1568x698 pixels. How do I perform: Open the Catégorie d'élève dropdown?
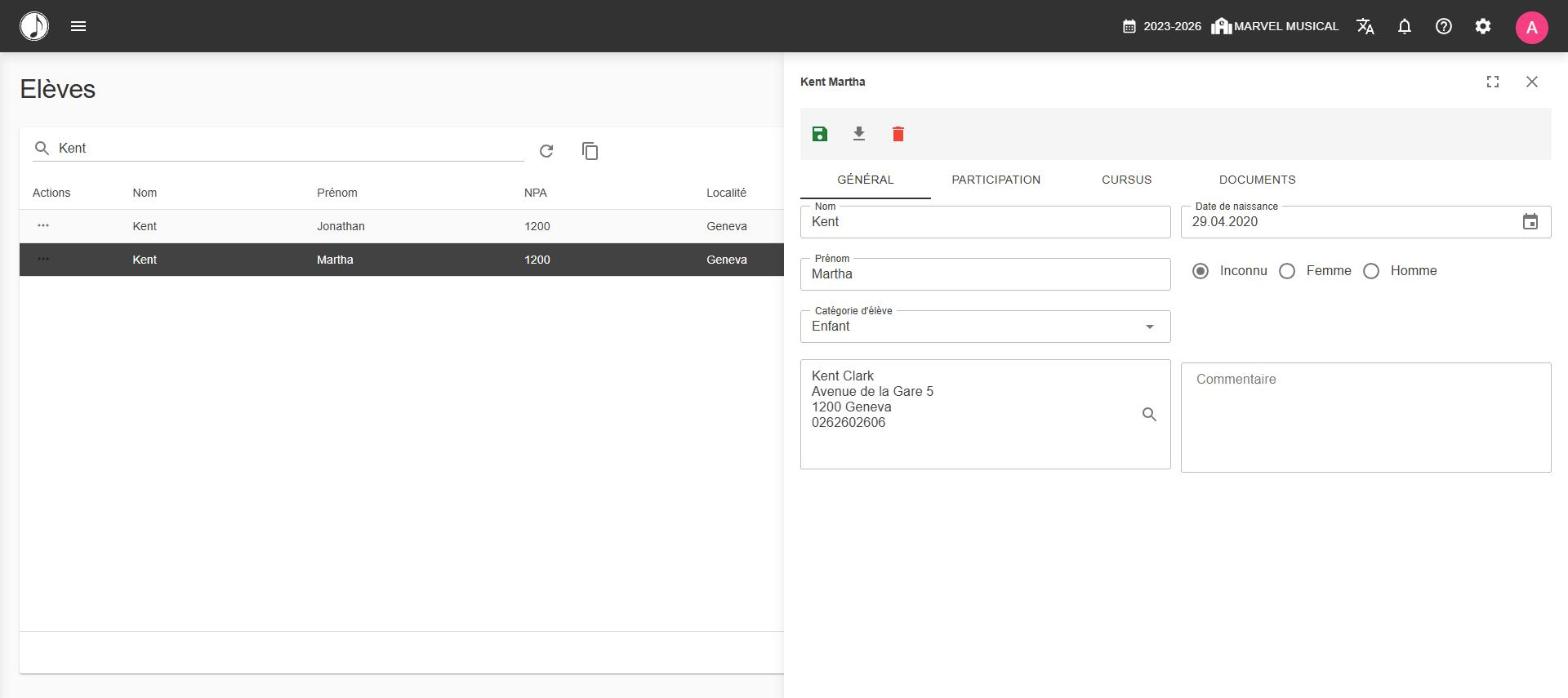tap(985, 327)
